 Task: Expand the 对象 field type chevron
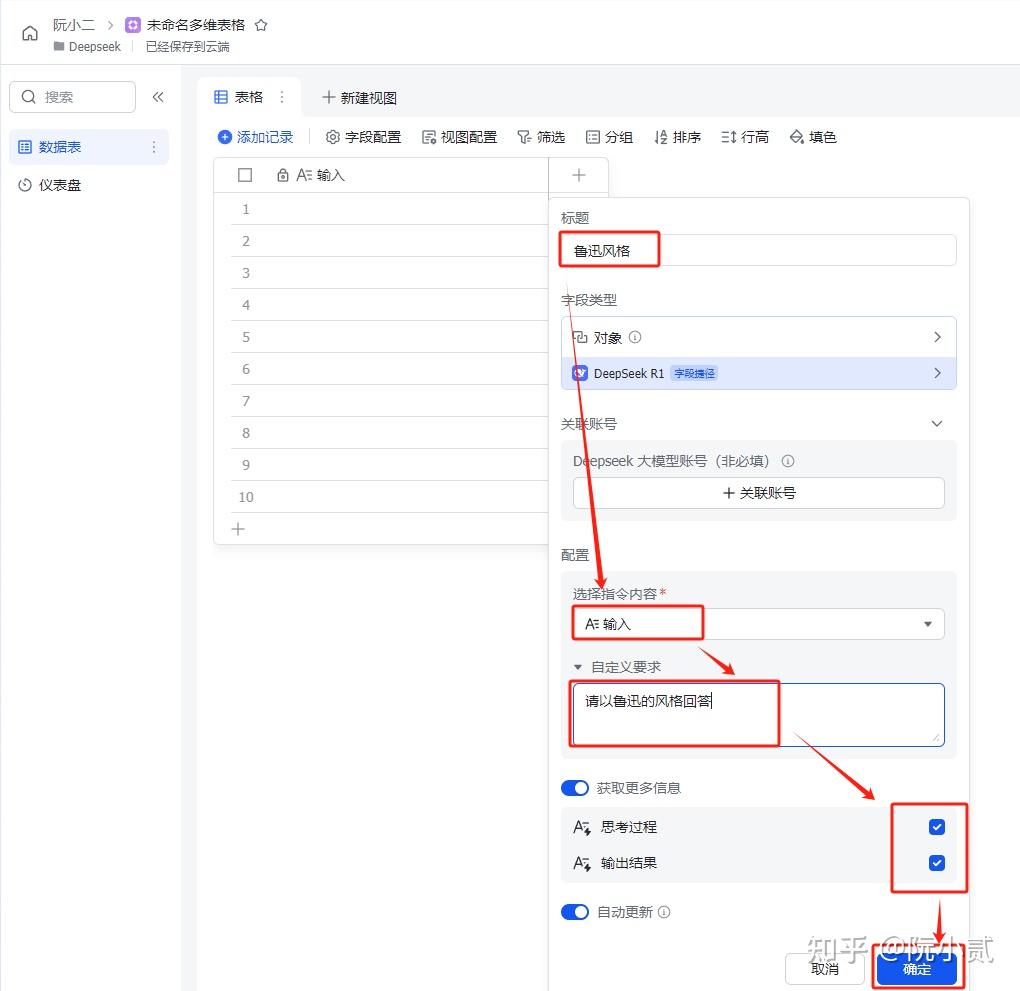[x=937, y=337]
